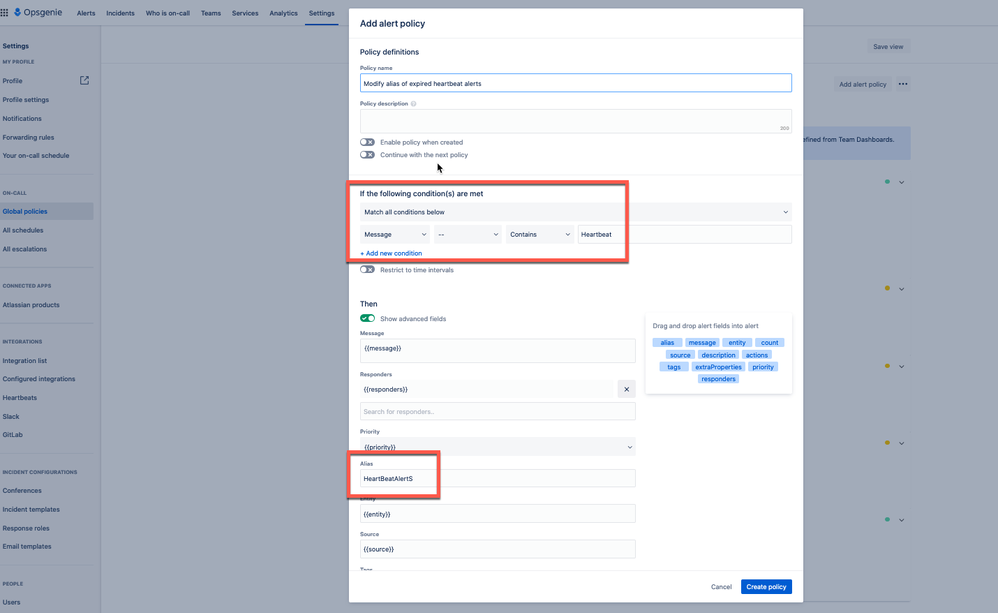The image size is (998, 613).
Task: Click the policy description info icon
Action: coord(414,104)
